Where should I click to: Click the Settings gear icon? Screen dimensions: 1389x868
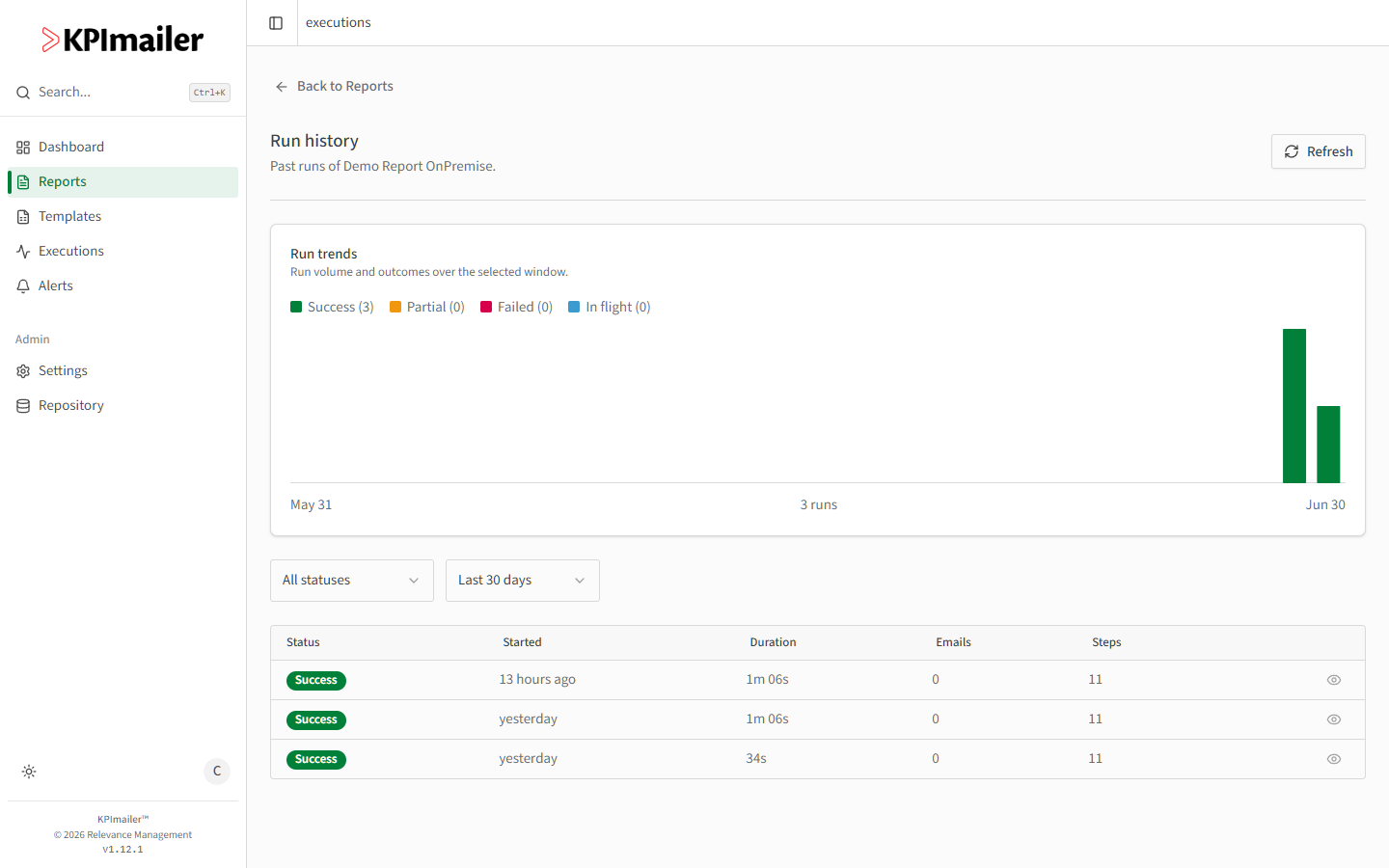[x=23, y=371]
